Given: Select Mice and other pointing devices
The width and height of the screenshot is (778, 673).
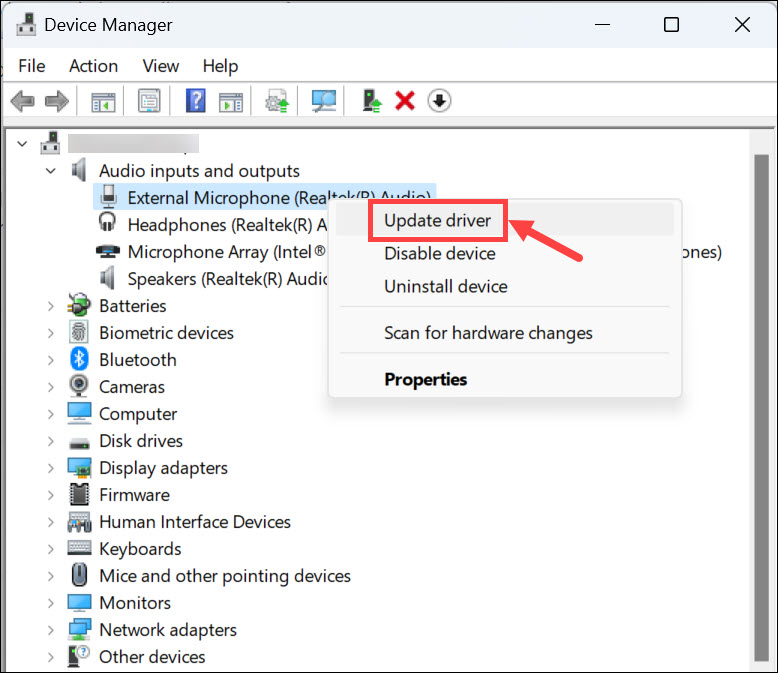Looking at the screenshot, I should [224, 576].
